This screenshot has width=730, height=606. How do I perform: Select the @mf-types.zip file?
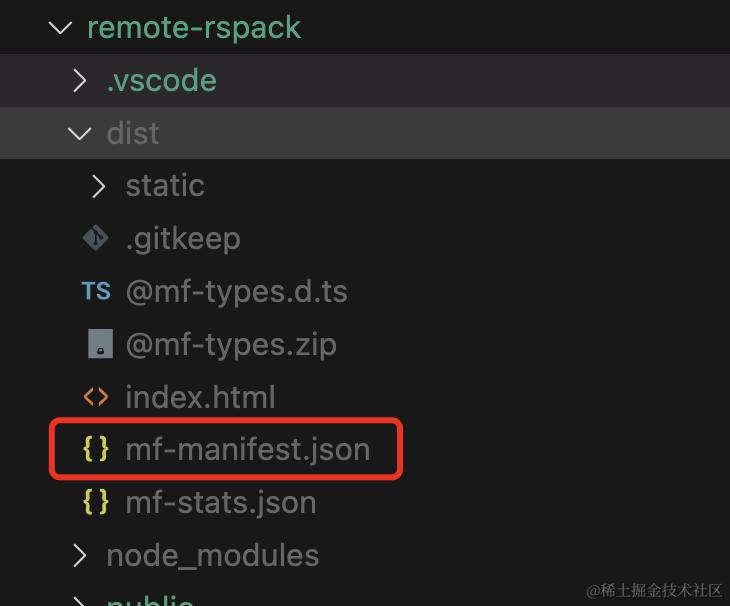pos(230,344)
